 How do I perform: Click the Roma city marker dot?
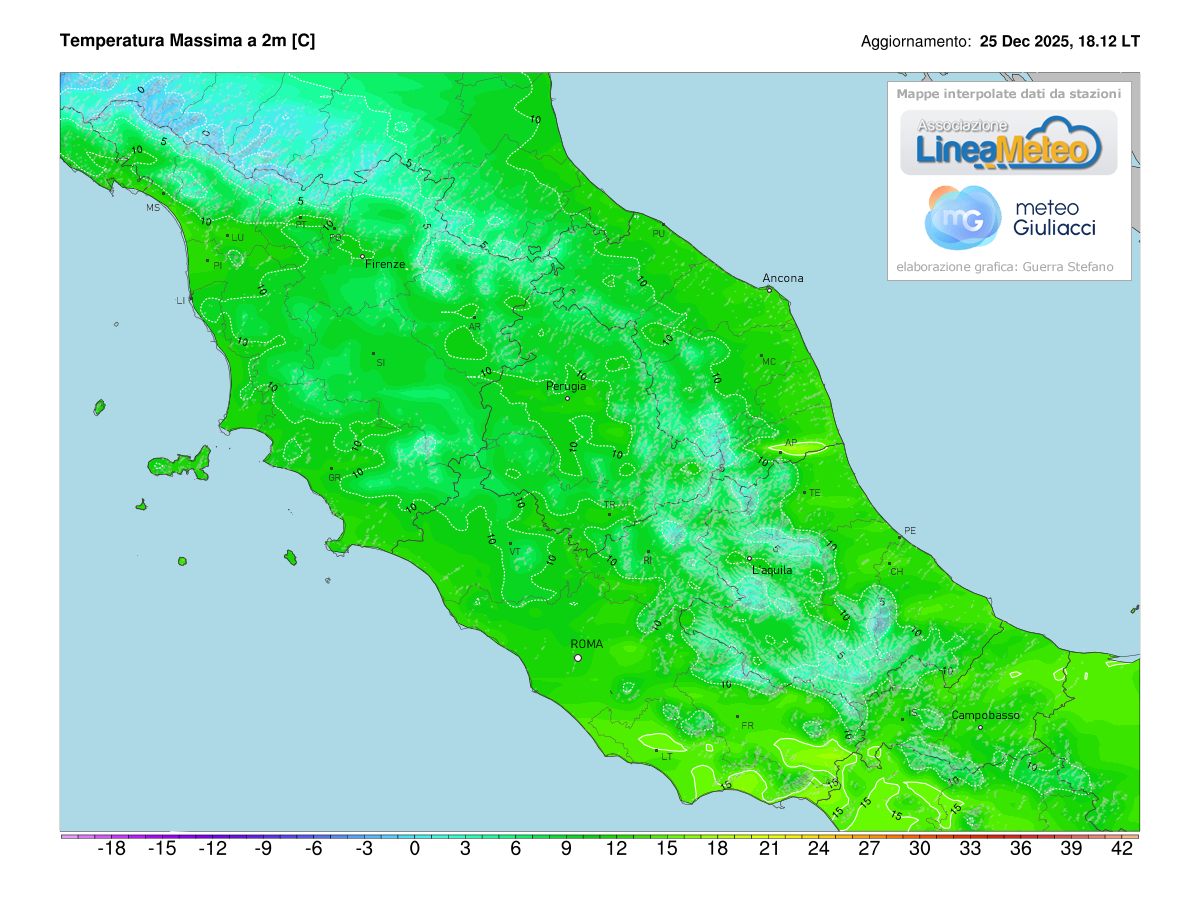coord(578,658)
